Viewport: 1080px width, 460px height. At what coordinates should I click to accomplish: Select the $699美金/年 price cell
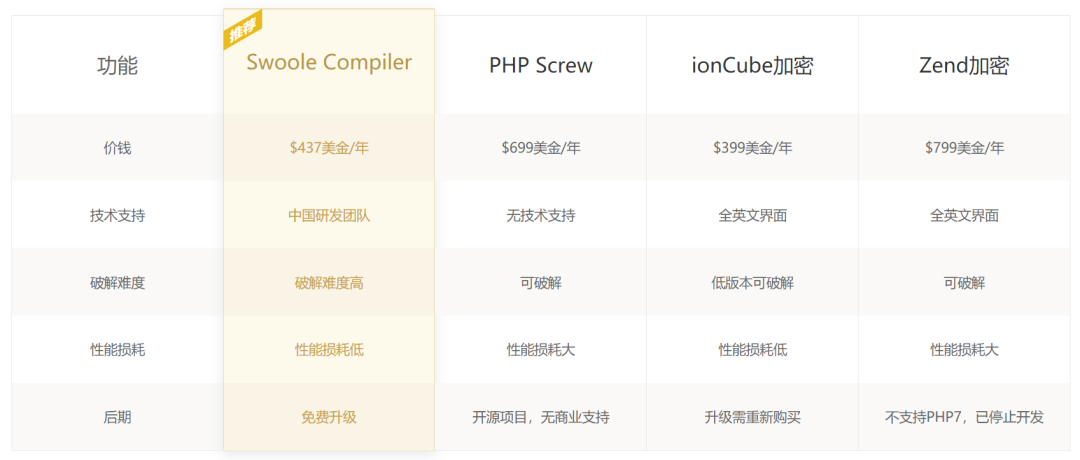[x=540, y=148]
